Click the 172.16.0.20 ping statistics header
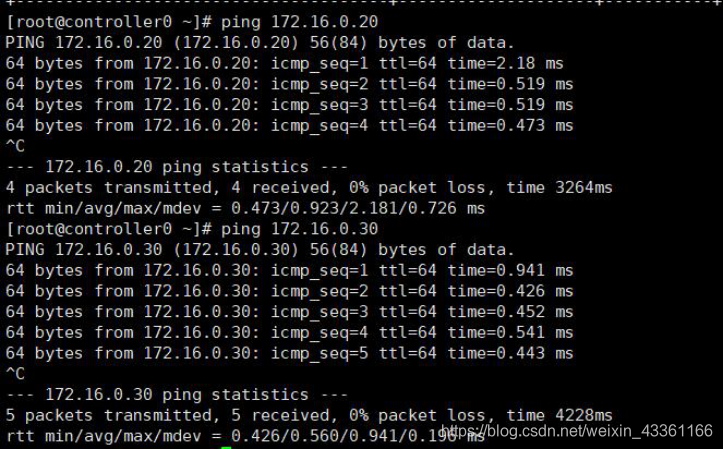The height and width of the screenshot is (450, 723). (x=177, y=166)
